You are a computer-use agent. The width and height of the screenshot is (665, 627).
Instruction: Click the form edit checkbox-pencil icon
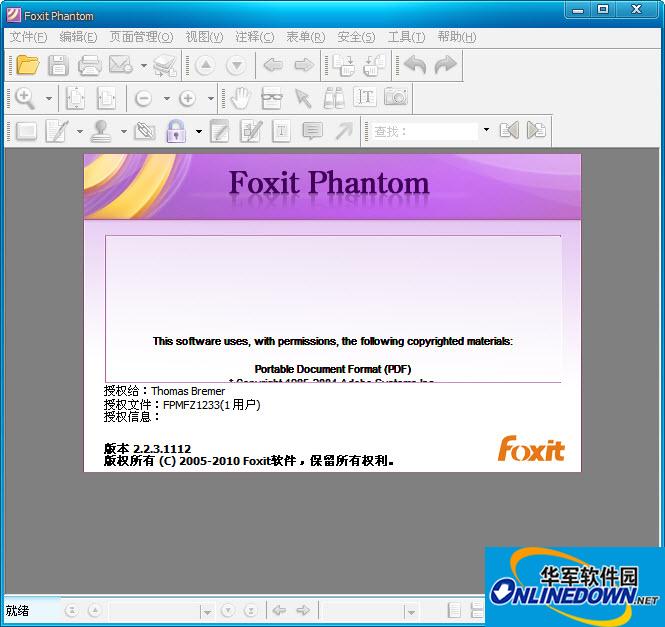(x=251, y=131)
